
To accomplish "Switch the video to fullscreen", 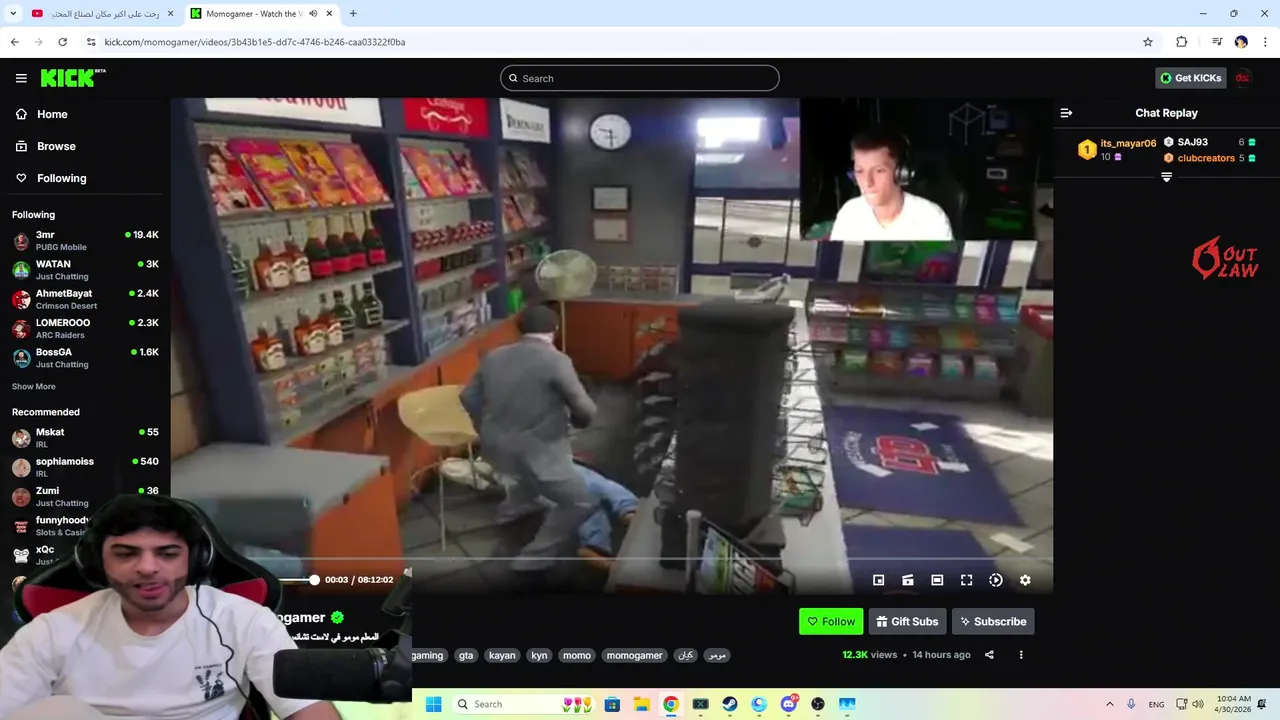I will click(x=967, y=580).
